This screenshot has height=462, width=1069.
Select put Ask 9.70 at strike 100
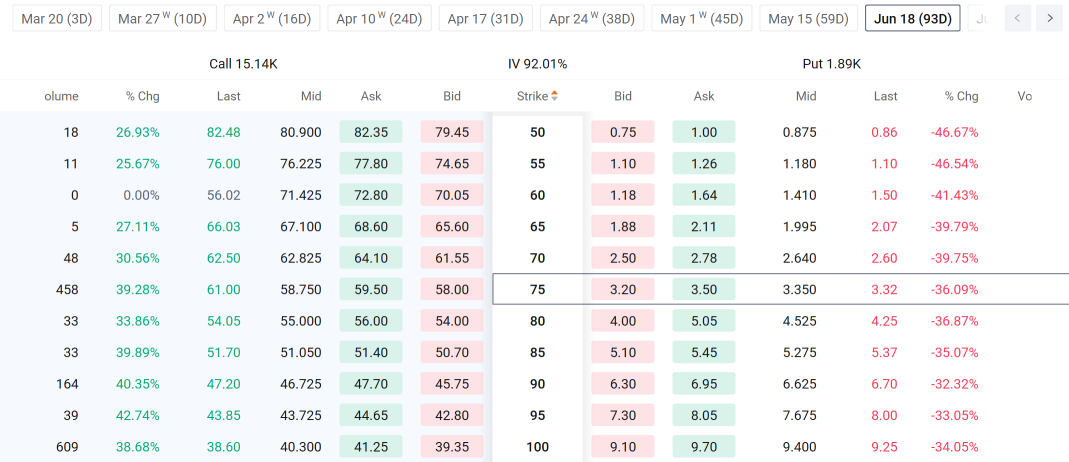pos(704,447)
